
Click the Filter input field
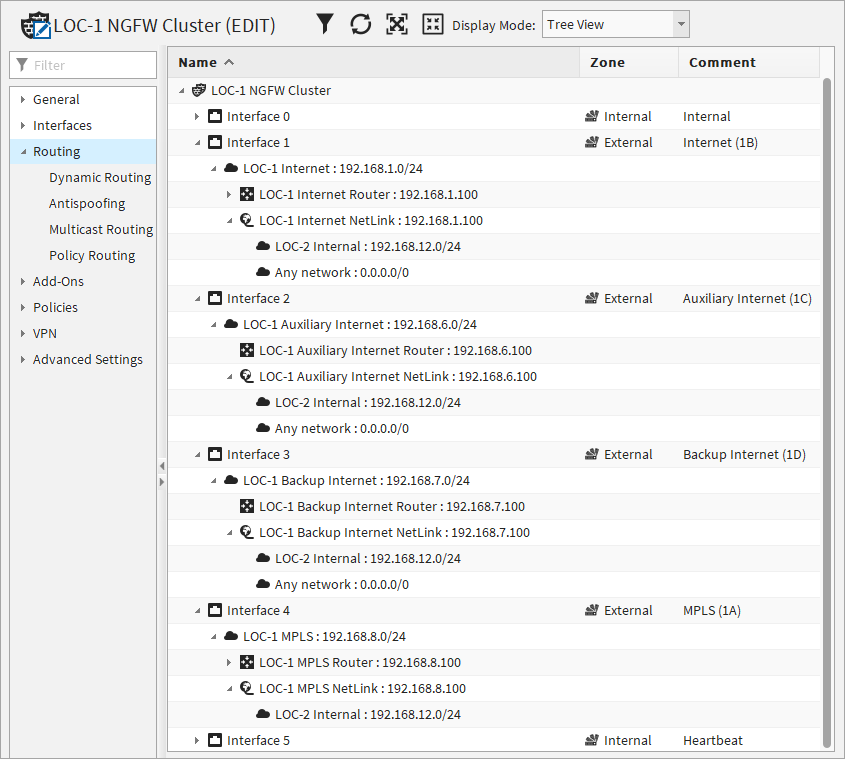coord(83,65)
